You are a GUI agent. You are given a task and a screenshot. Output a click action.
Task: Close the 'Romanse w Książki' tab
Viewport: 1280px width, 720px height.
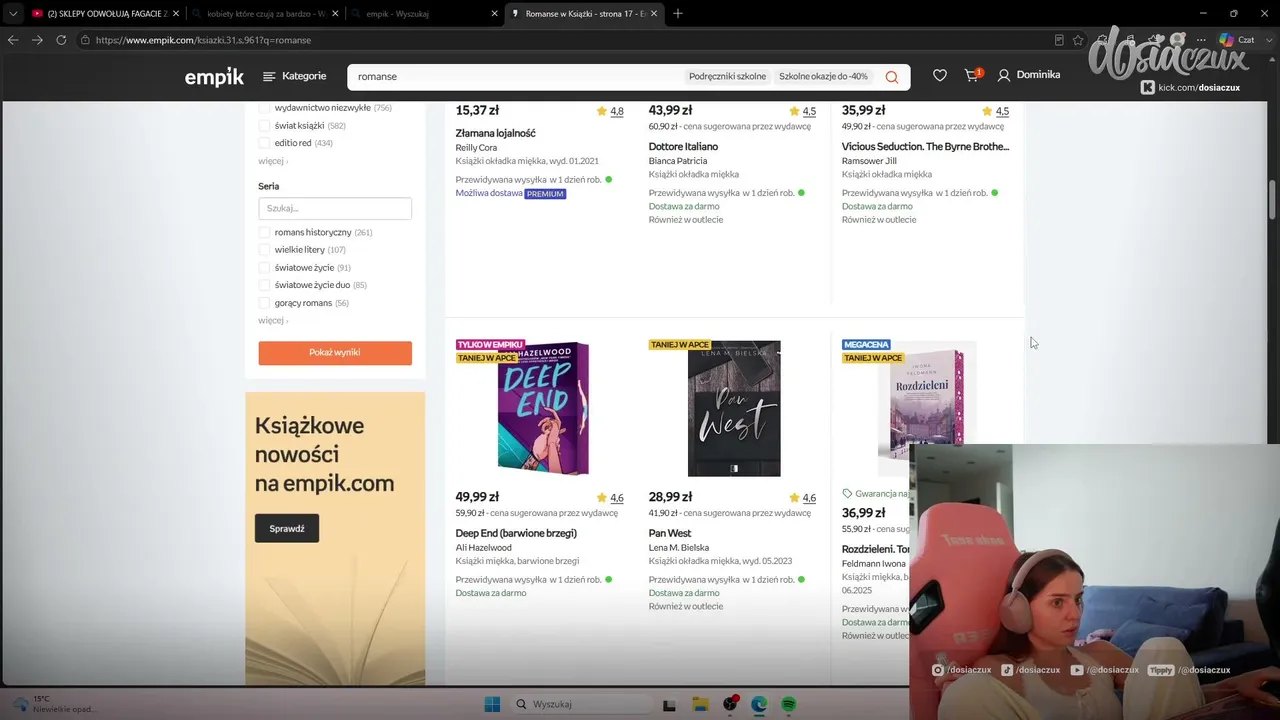click(654, 13)
